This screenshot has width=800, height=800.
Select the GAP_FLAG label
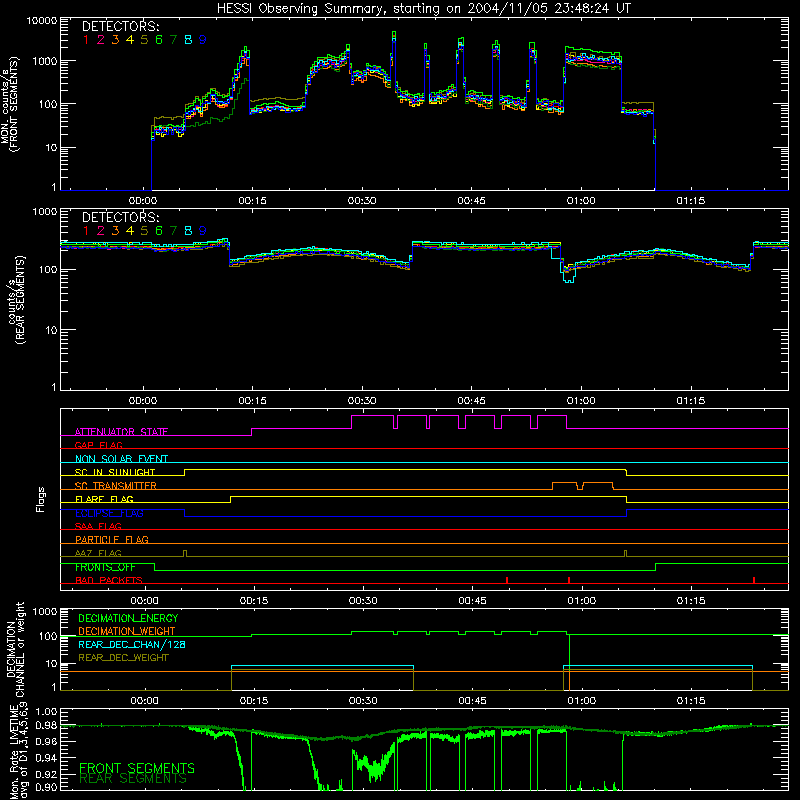(x=98, y=445)
